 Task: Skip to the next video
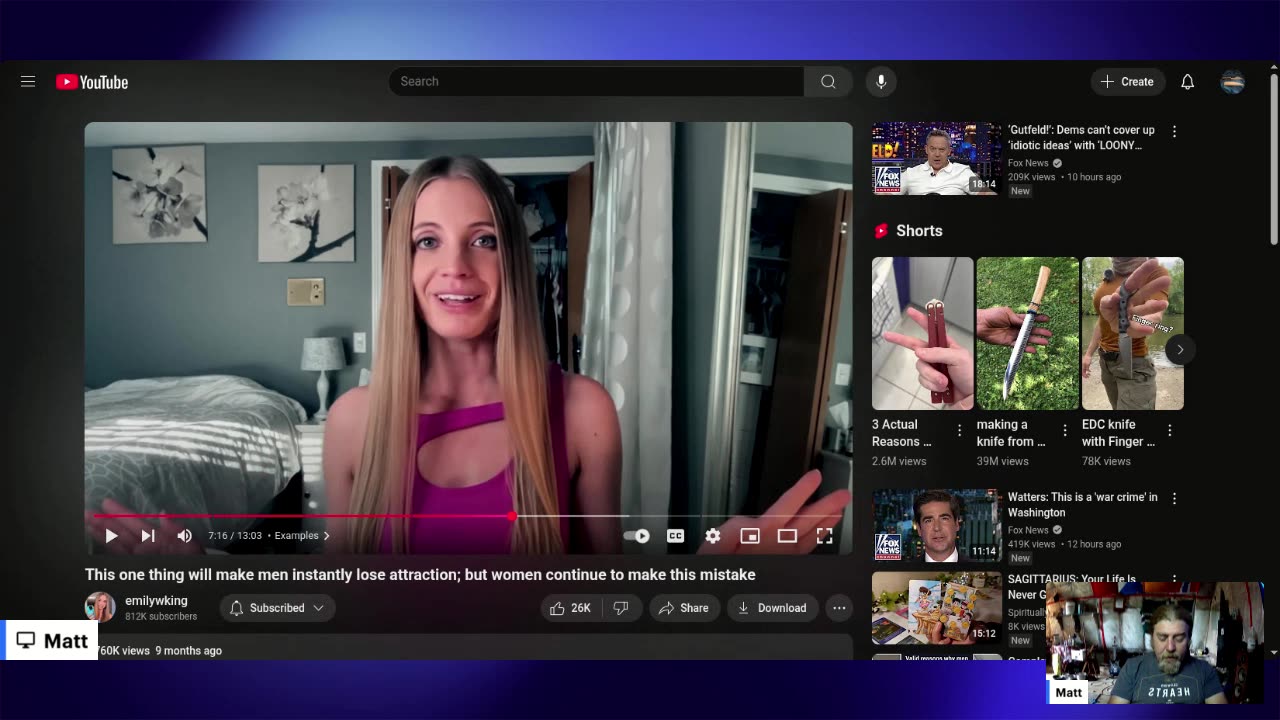coord(148,536)
